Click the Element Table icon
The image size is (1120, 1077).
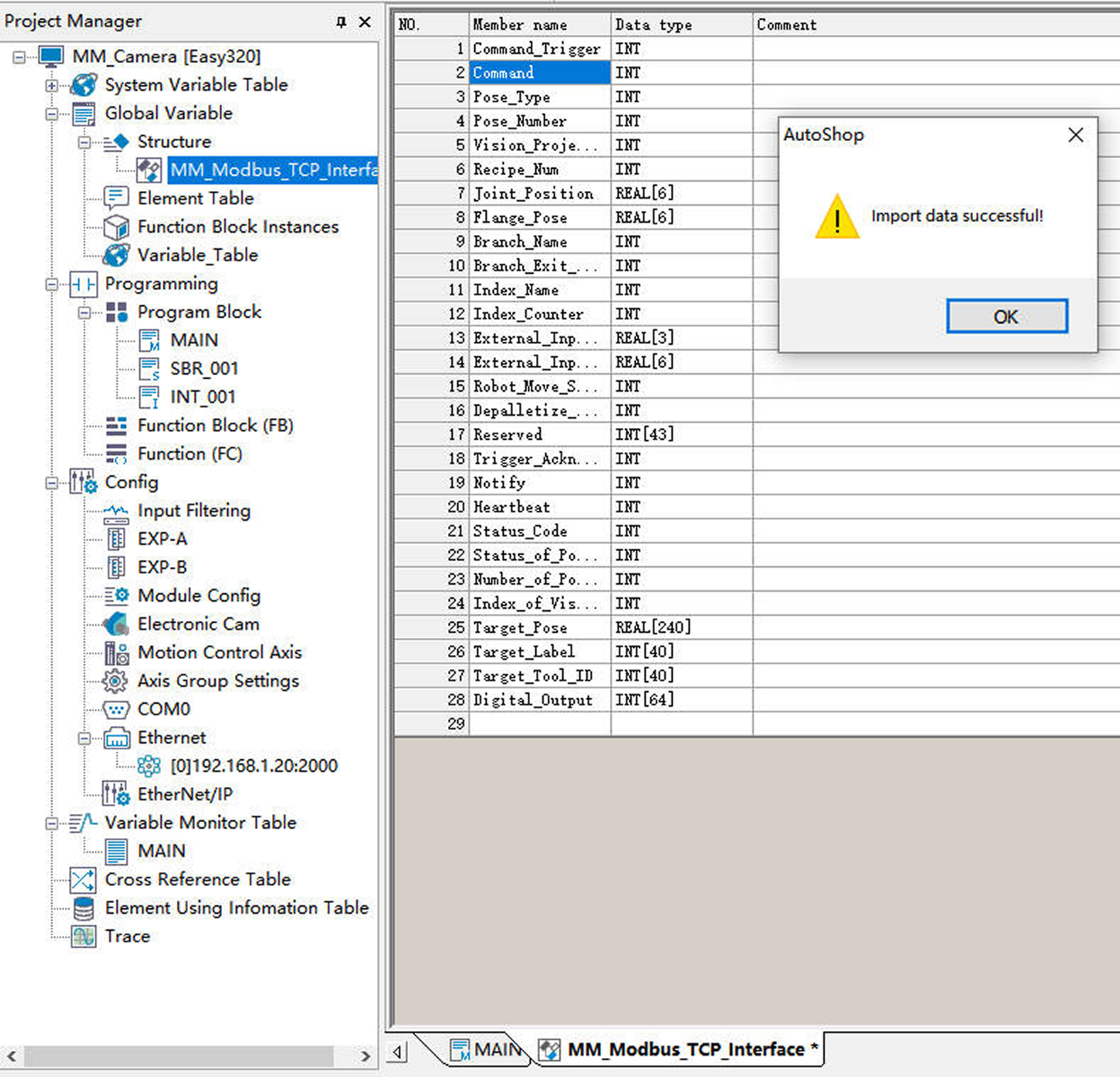pos(116,198)
